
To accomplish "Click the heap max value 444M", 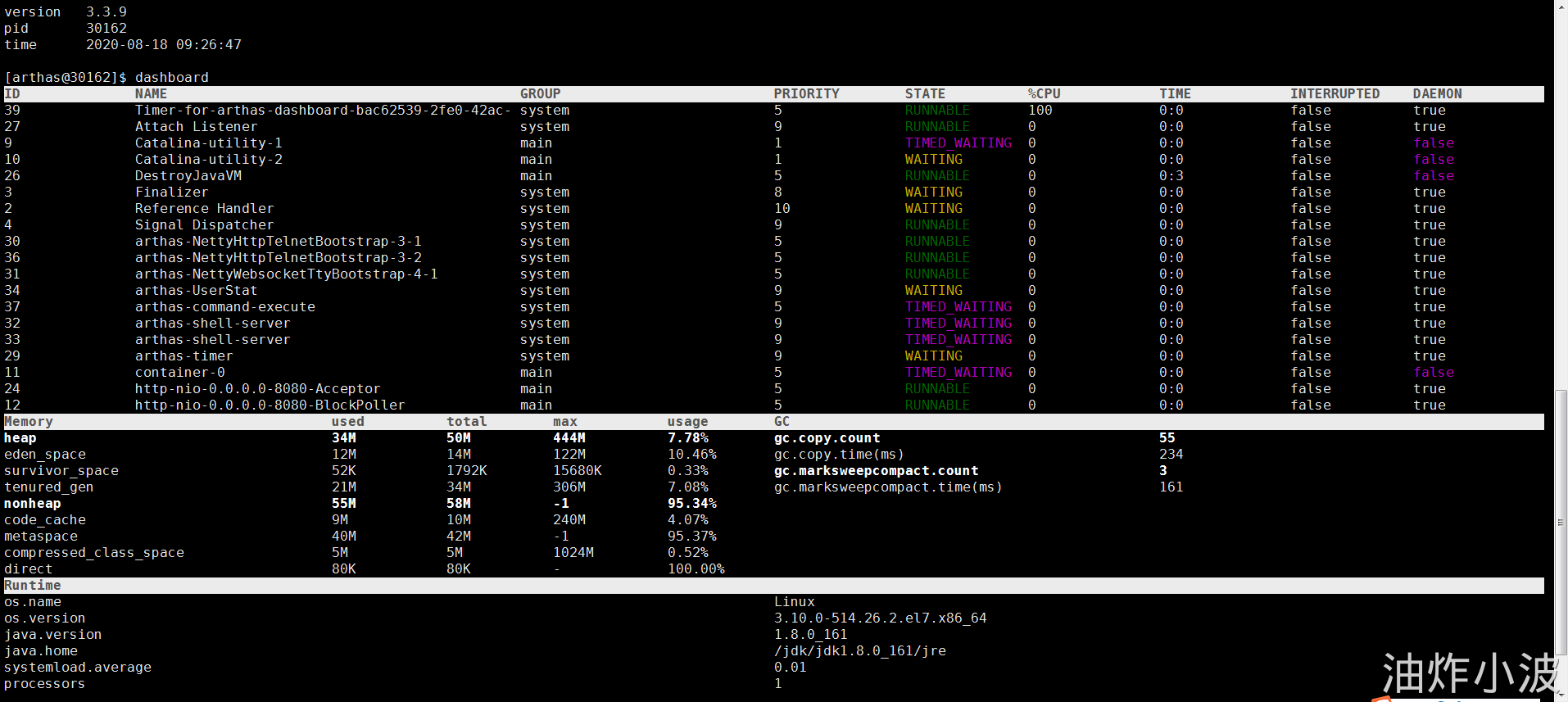I will point(569,438).
